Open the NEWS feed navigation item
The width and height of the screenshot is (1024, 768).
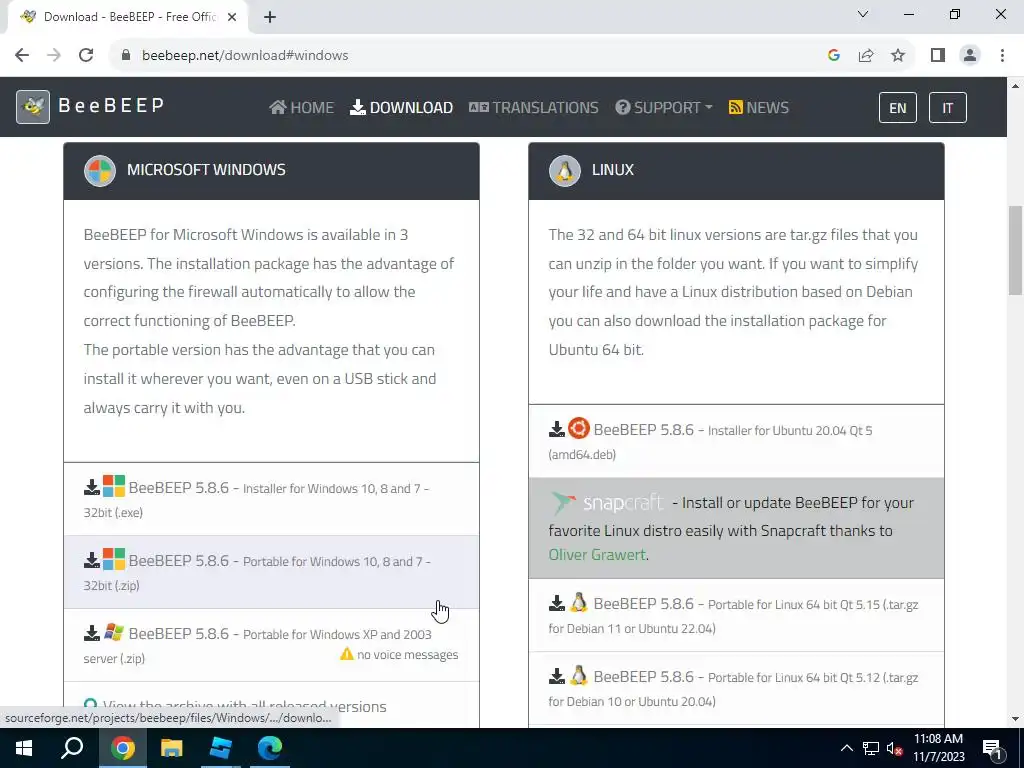click(758, 107)
